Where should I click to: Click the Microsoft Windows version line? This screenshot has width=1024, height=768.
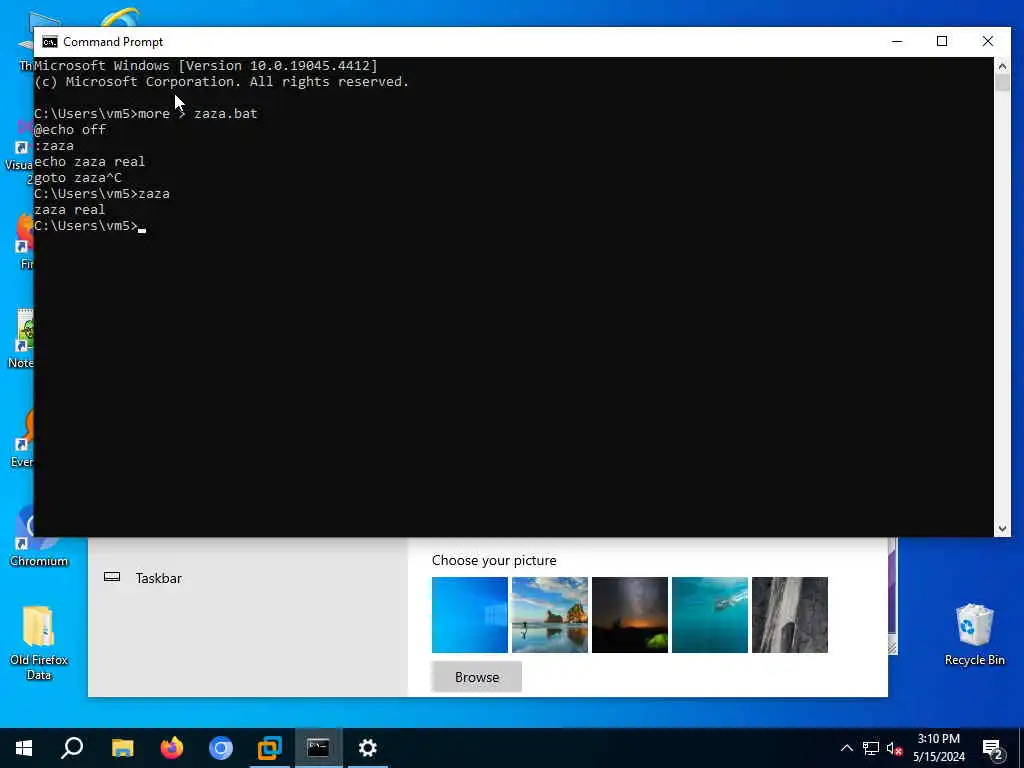pos(206,65)
